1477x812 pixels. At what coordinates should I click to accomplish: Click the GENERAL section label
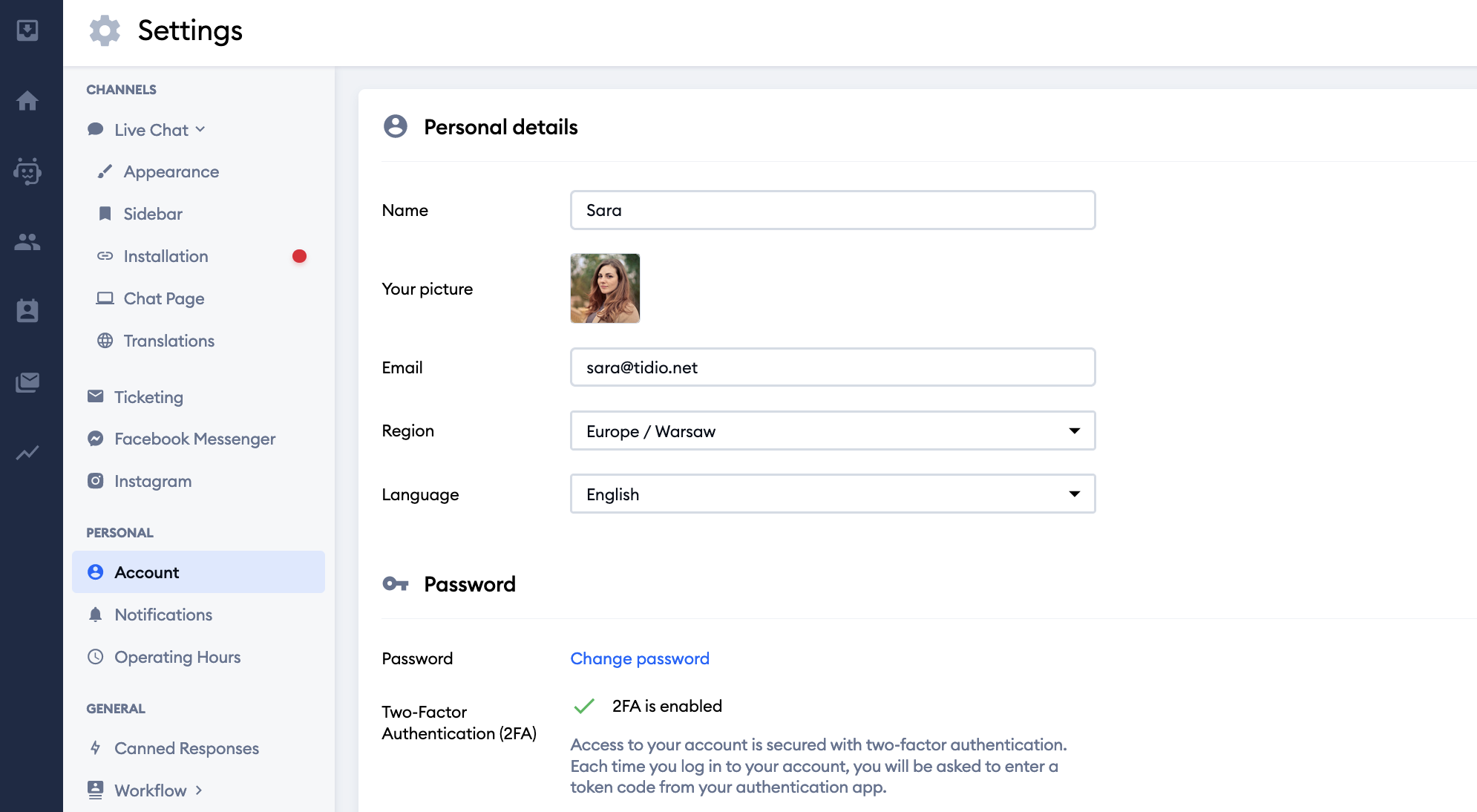pos(116,709)
